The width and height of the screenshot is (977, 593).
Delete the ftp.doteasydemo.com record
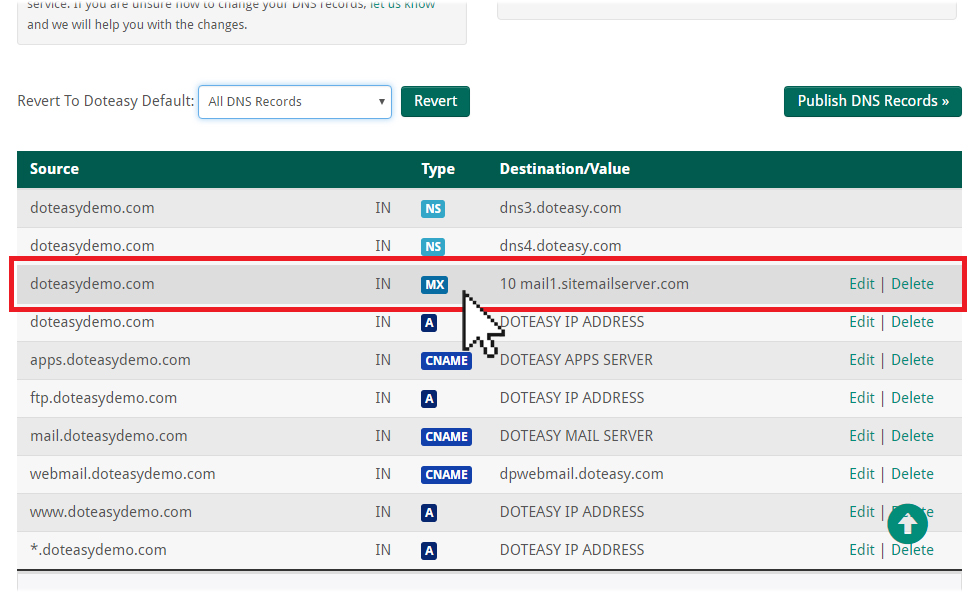pos(912,398)
